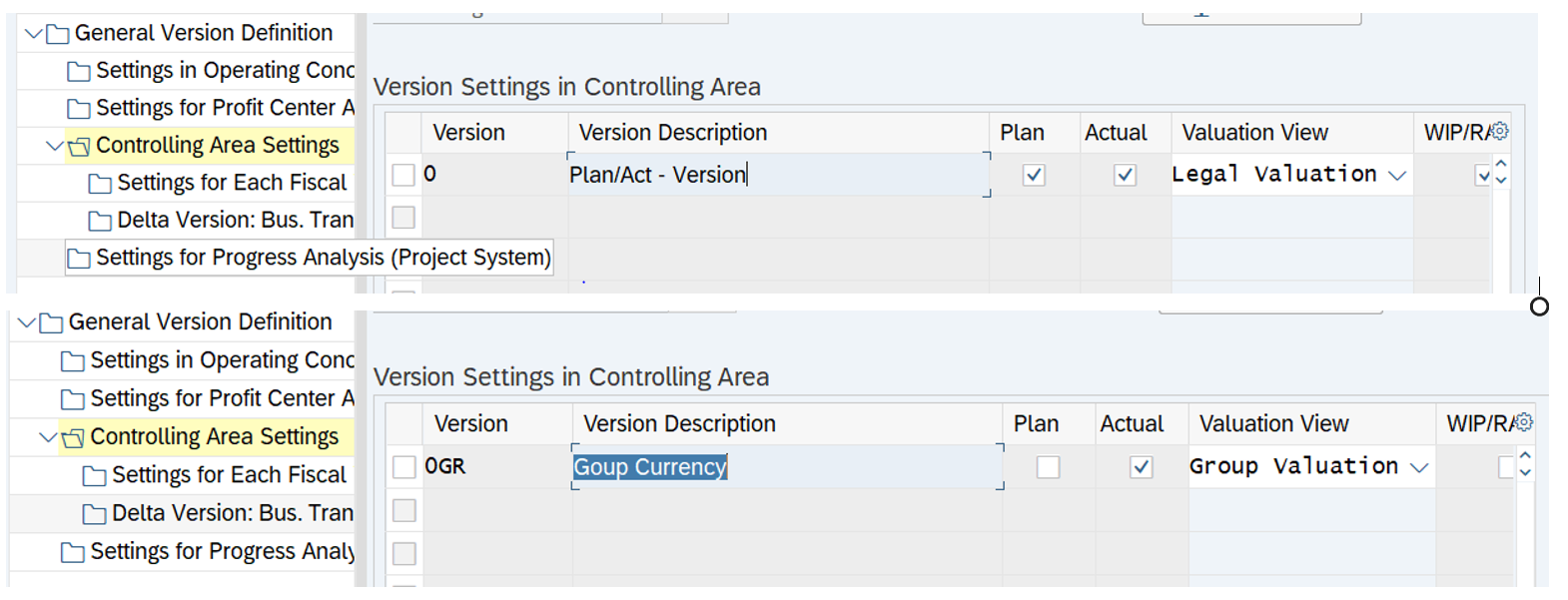
Task: Click General Version Definition folder icon in lower tree
Action: pos(51,323)
